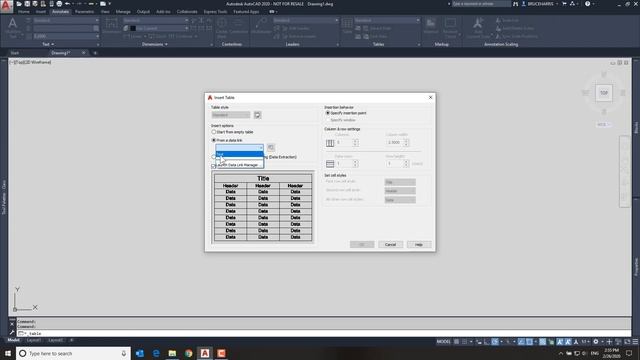Click the Data Link Manager launch icon
Image resolution: width=640 pixels, height=360 pixels.
[271, 147]
